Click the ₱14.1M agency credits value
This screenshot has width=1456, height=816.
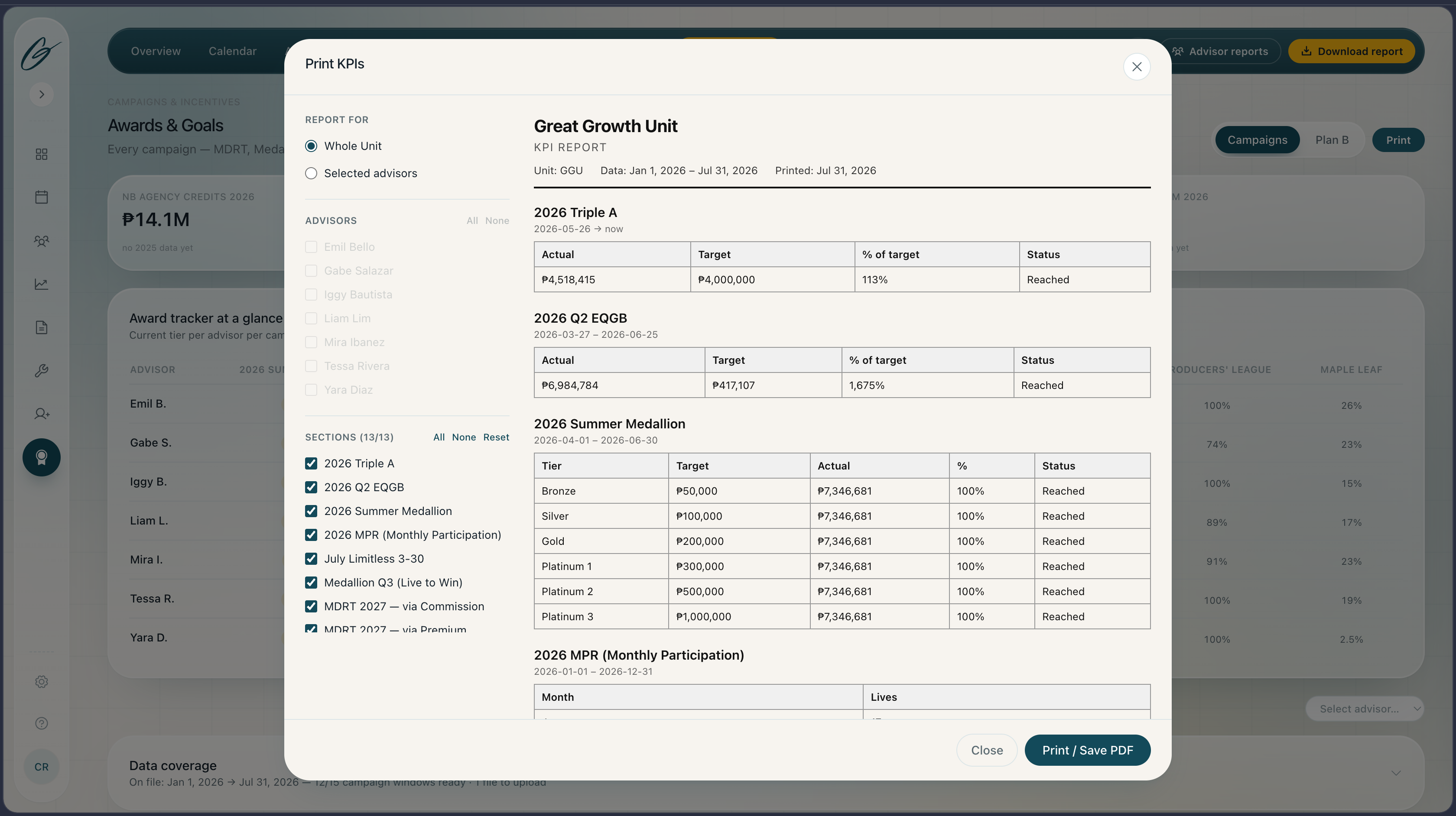tap(156, 219)
